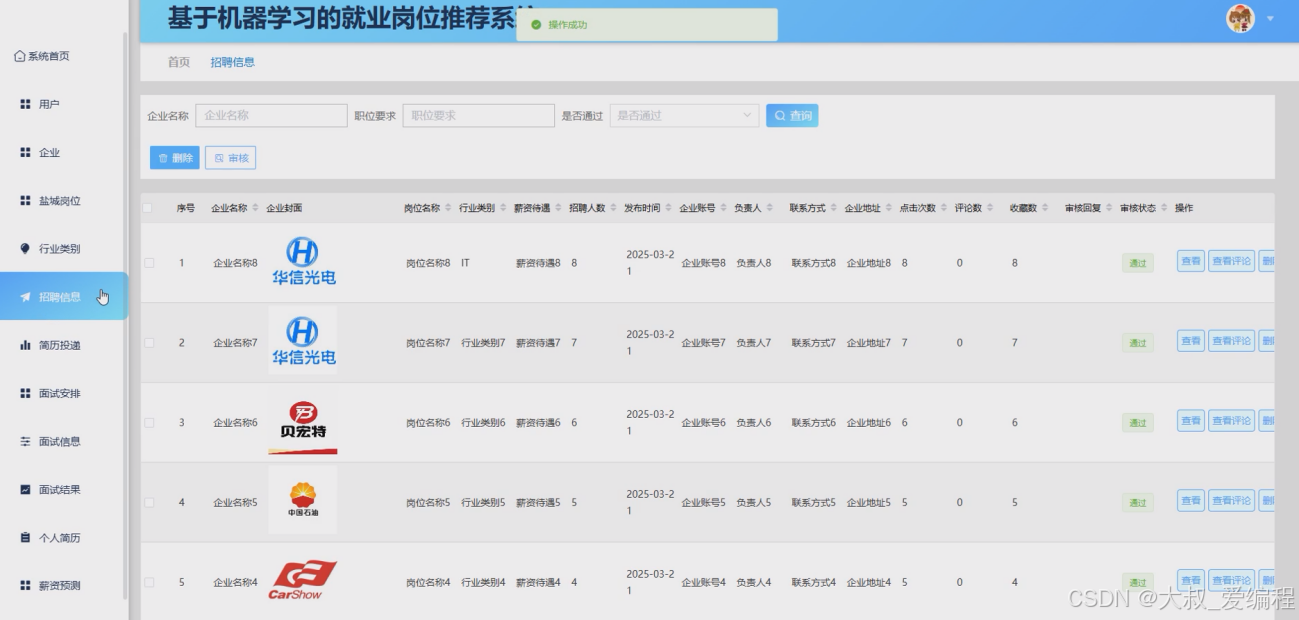Check the row for 企业名称8
Screen dimensions: 1299x620
click(x=149, y=263)
